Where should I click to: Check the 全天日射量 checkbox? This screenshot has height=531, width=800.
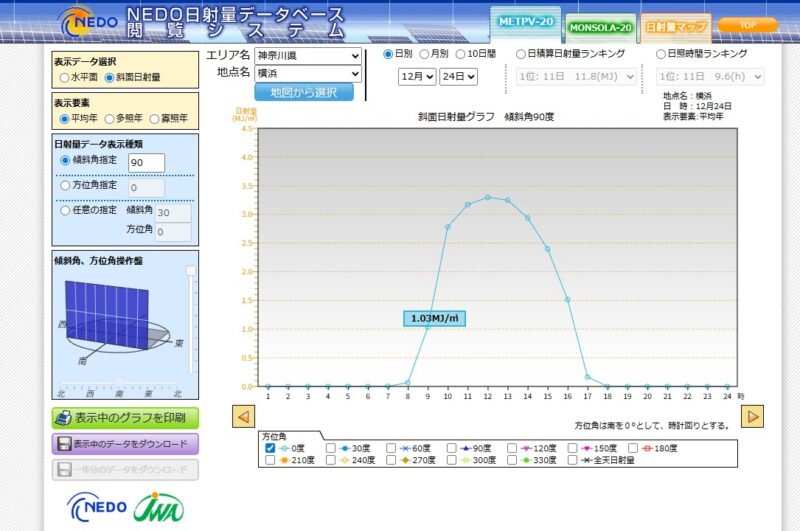pos(573,461)
